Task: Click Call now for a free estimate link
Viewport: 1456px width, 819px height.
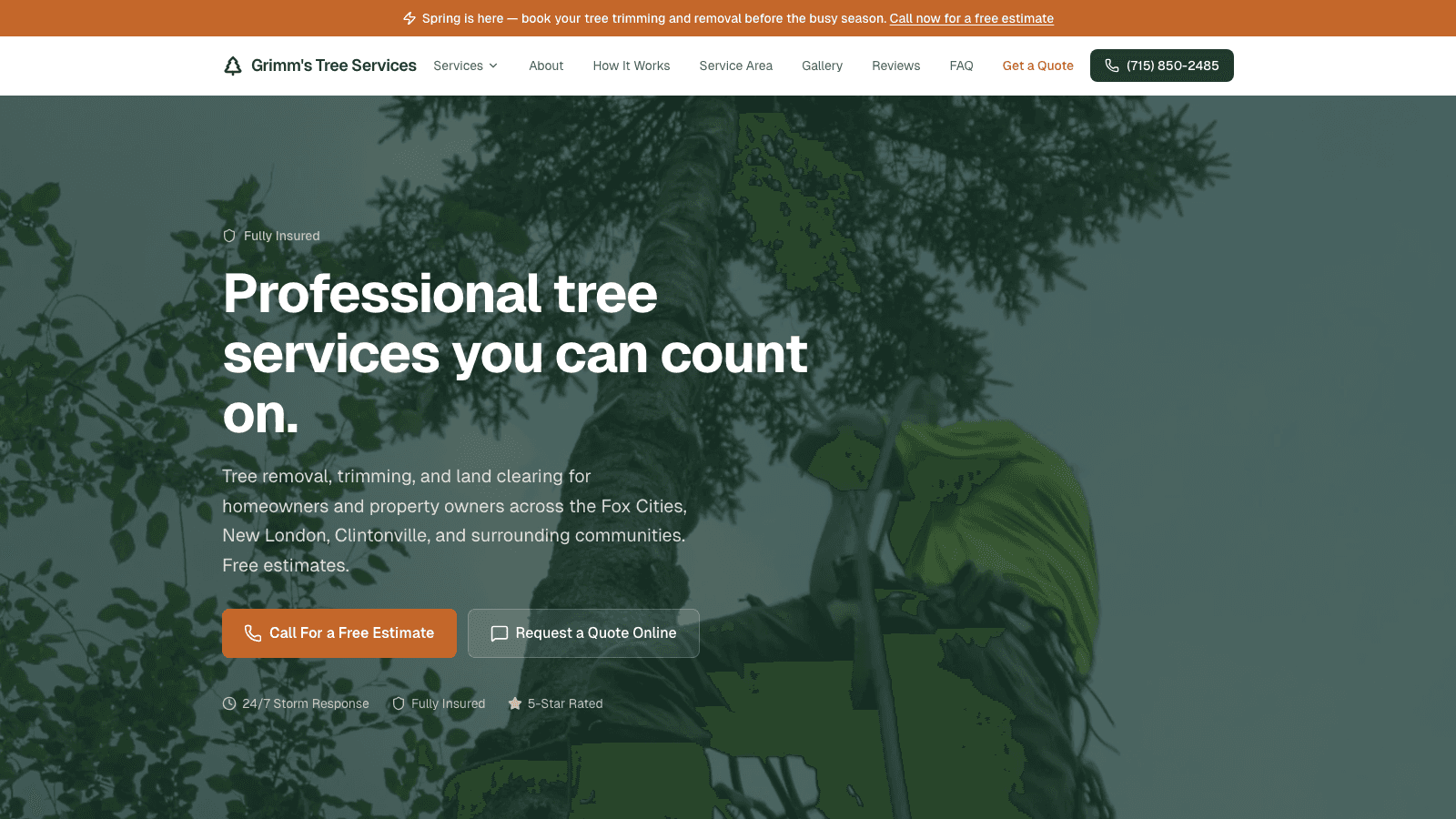Action: click(x=972, y=18)
